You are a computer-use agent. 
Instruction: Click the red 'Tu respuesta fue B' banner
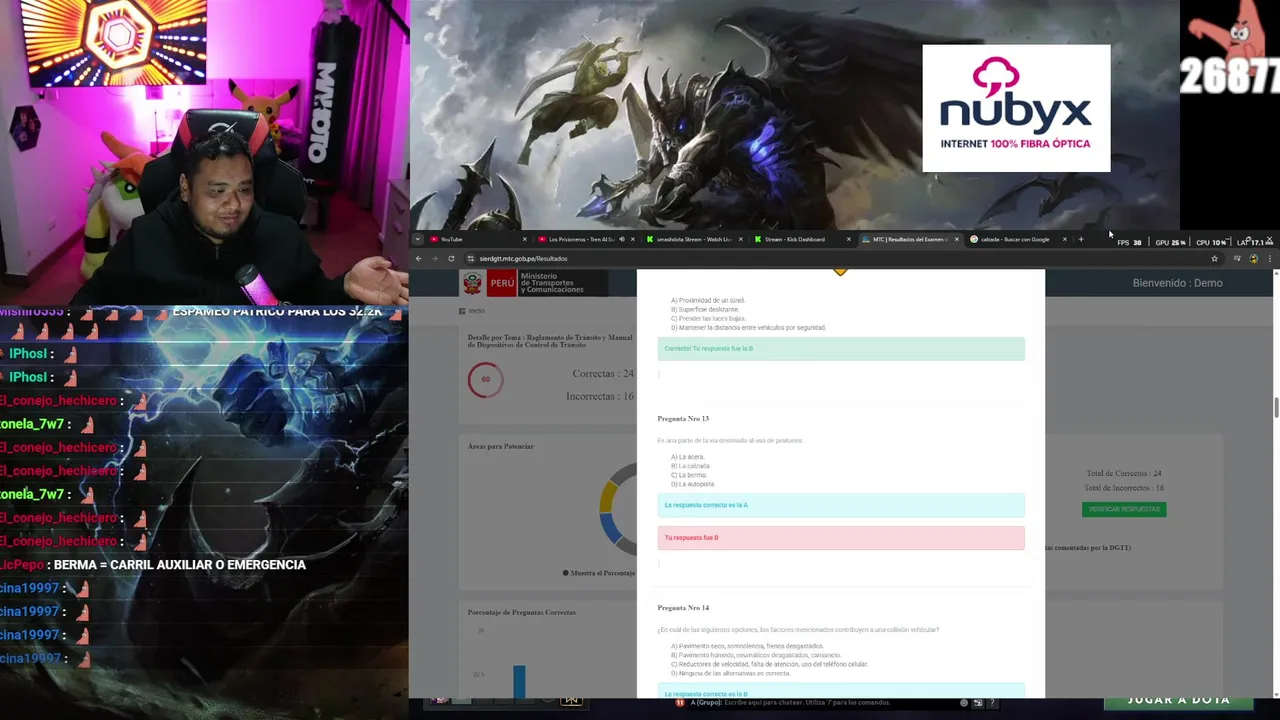[x=841, y=538]
